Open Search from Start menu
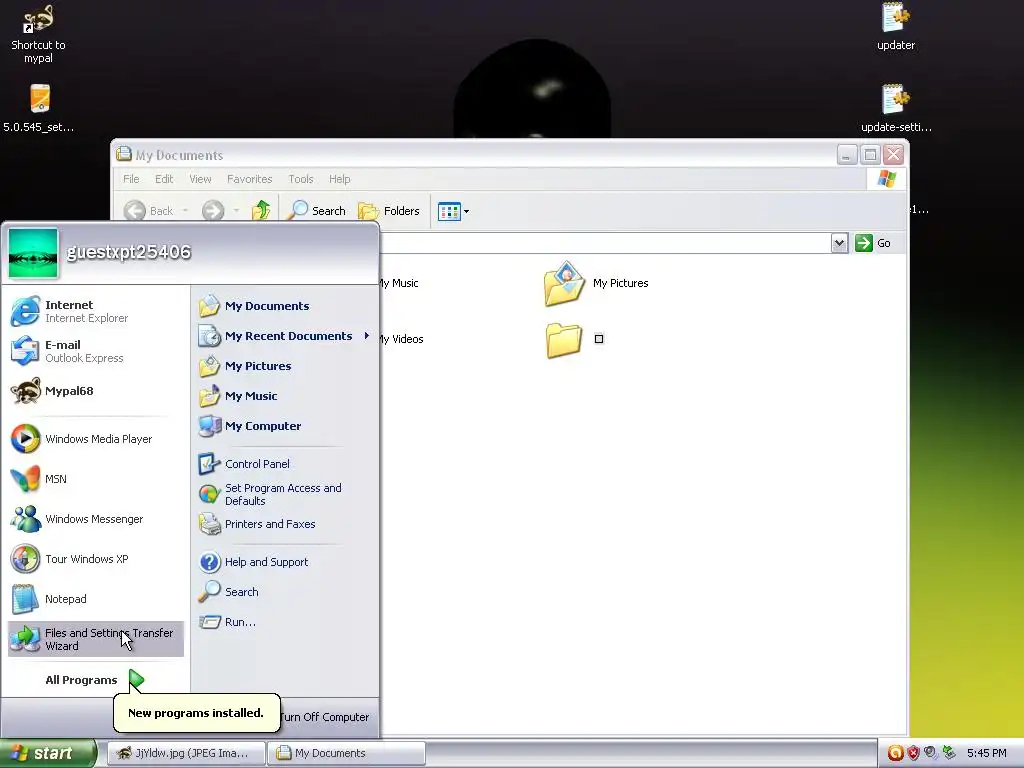This screenshot has width=1024, height=768. coord(284,592)
